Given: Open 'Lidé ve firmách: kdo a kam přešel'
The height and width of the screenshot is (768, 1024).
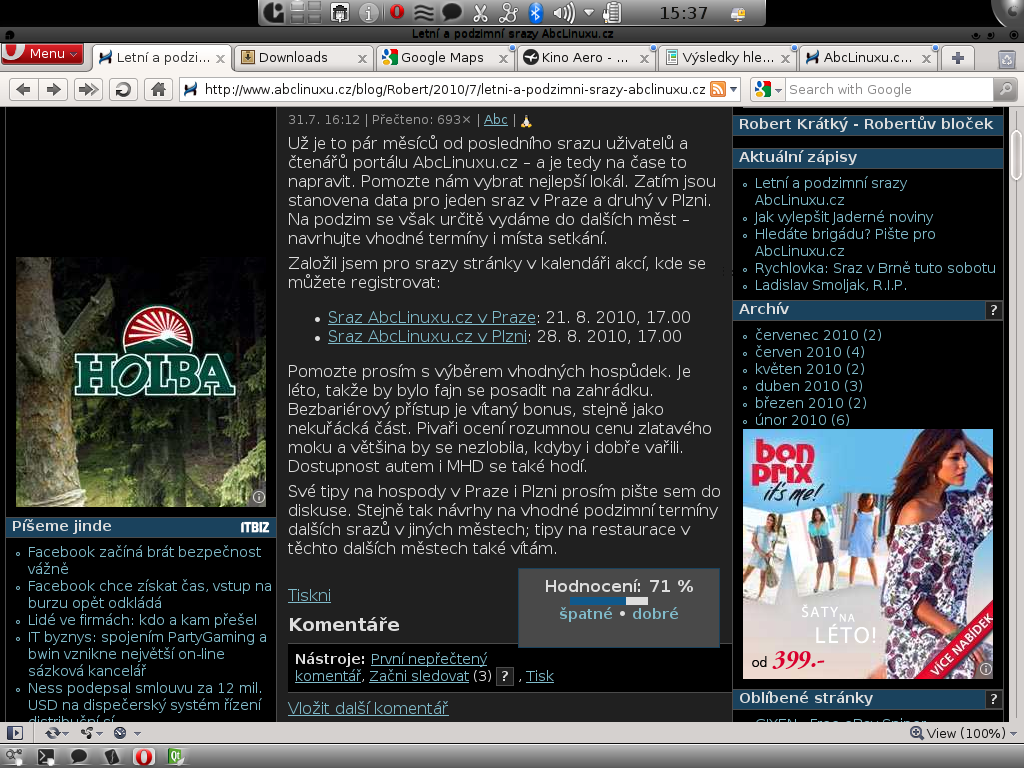Looking at the screenshot, I should coord(142,620).
